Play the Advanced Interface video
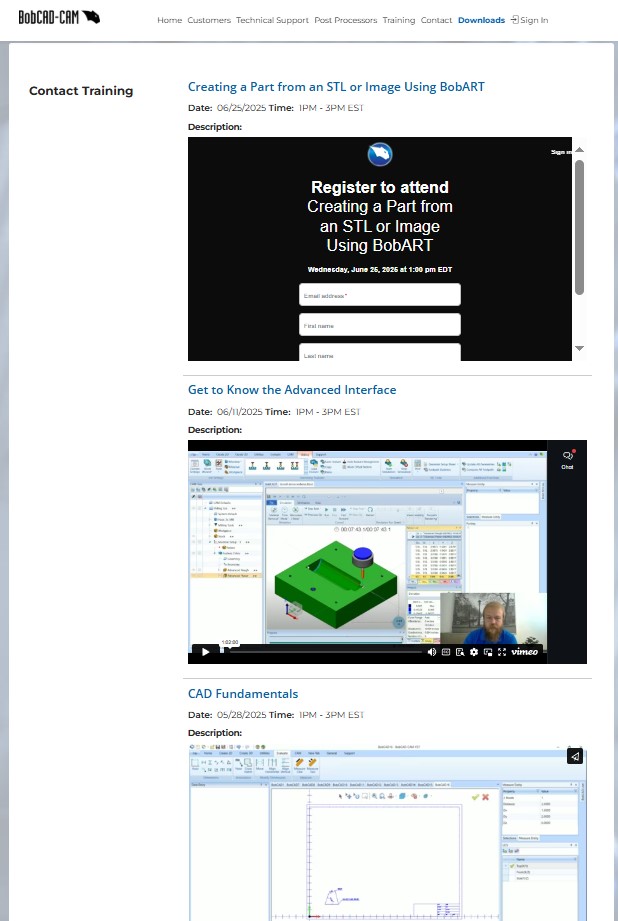 click(x=205, y=652)
